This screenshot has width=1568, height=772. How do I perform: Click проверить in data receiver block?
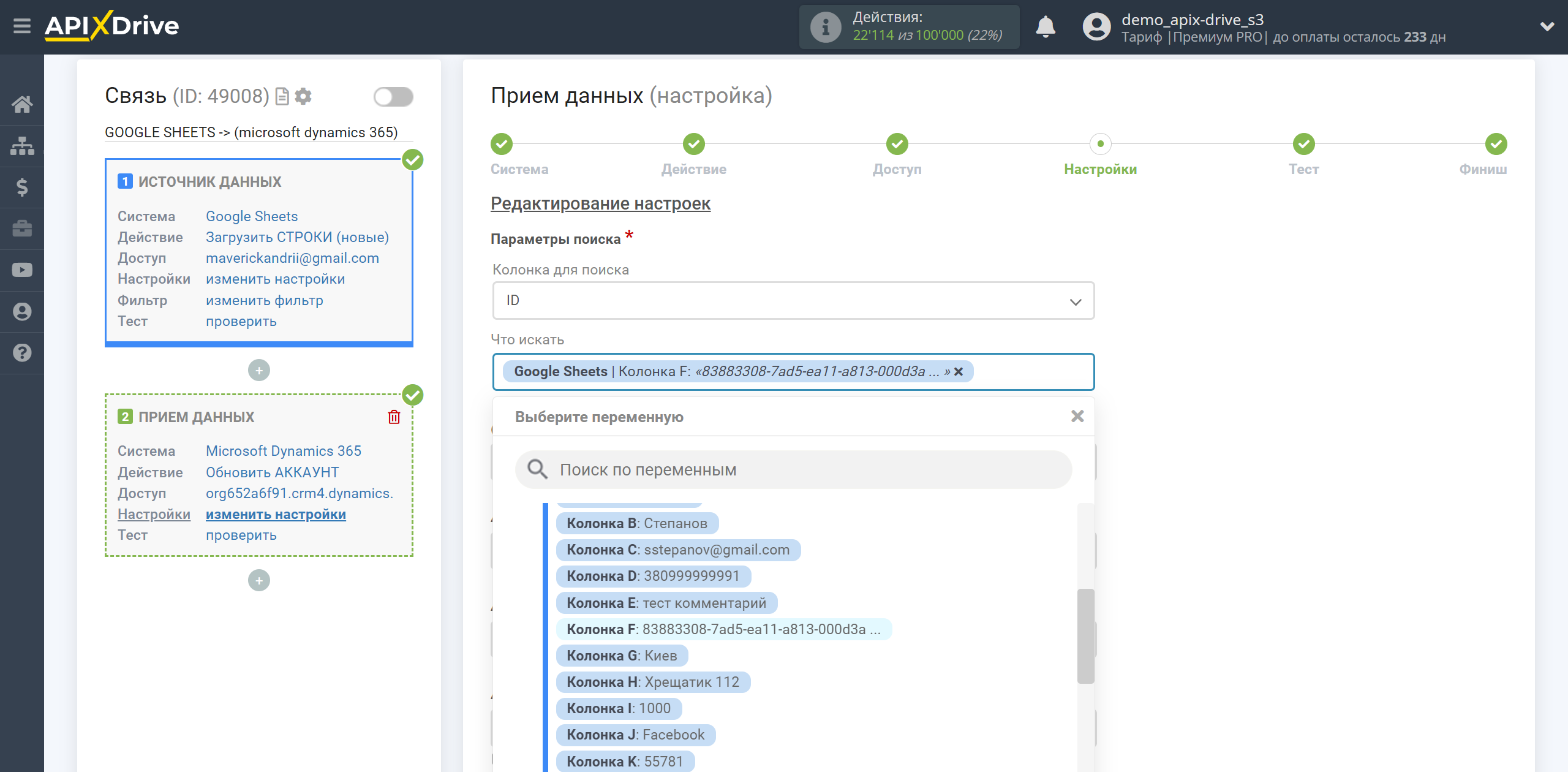click(241, 535)
